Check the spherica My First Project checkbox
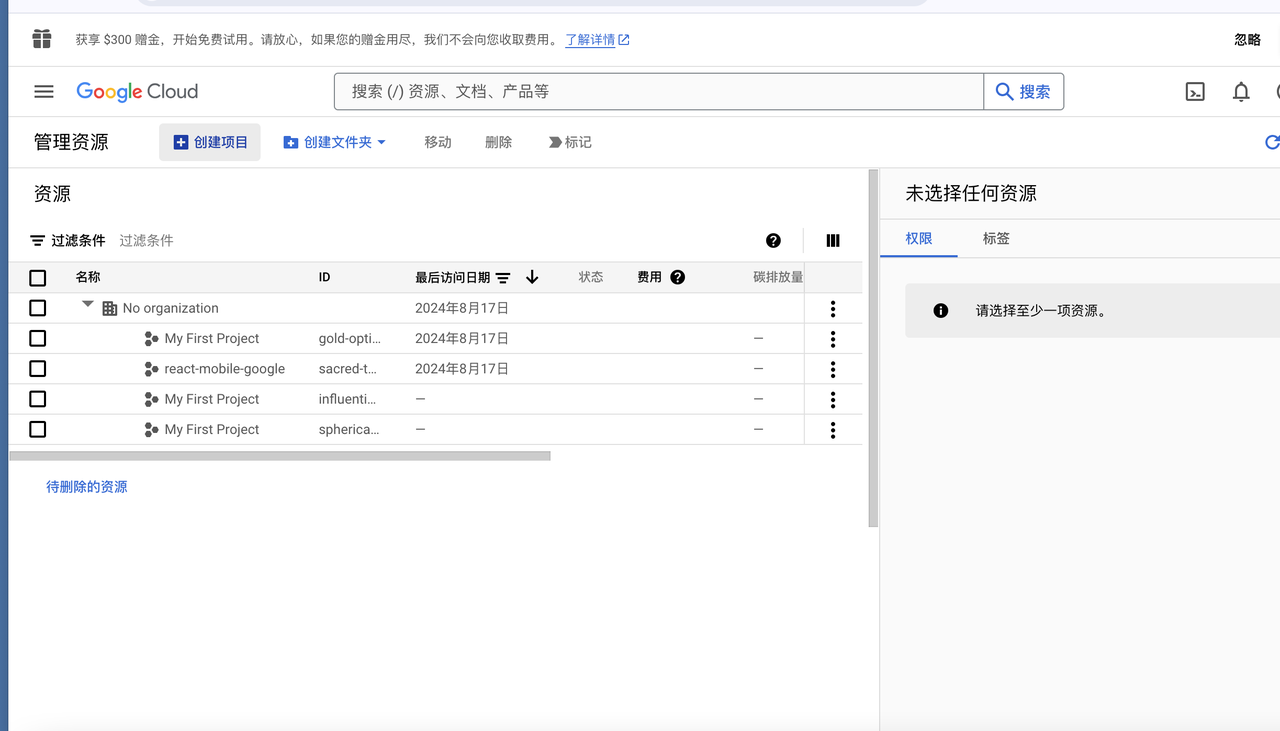 pyautogui.click(x=38, y=429)
